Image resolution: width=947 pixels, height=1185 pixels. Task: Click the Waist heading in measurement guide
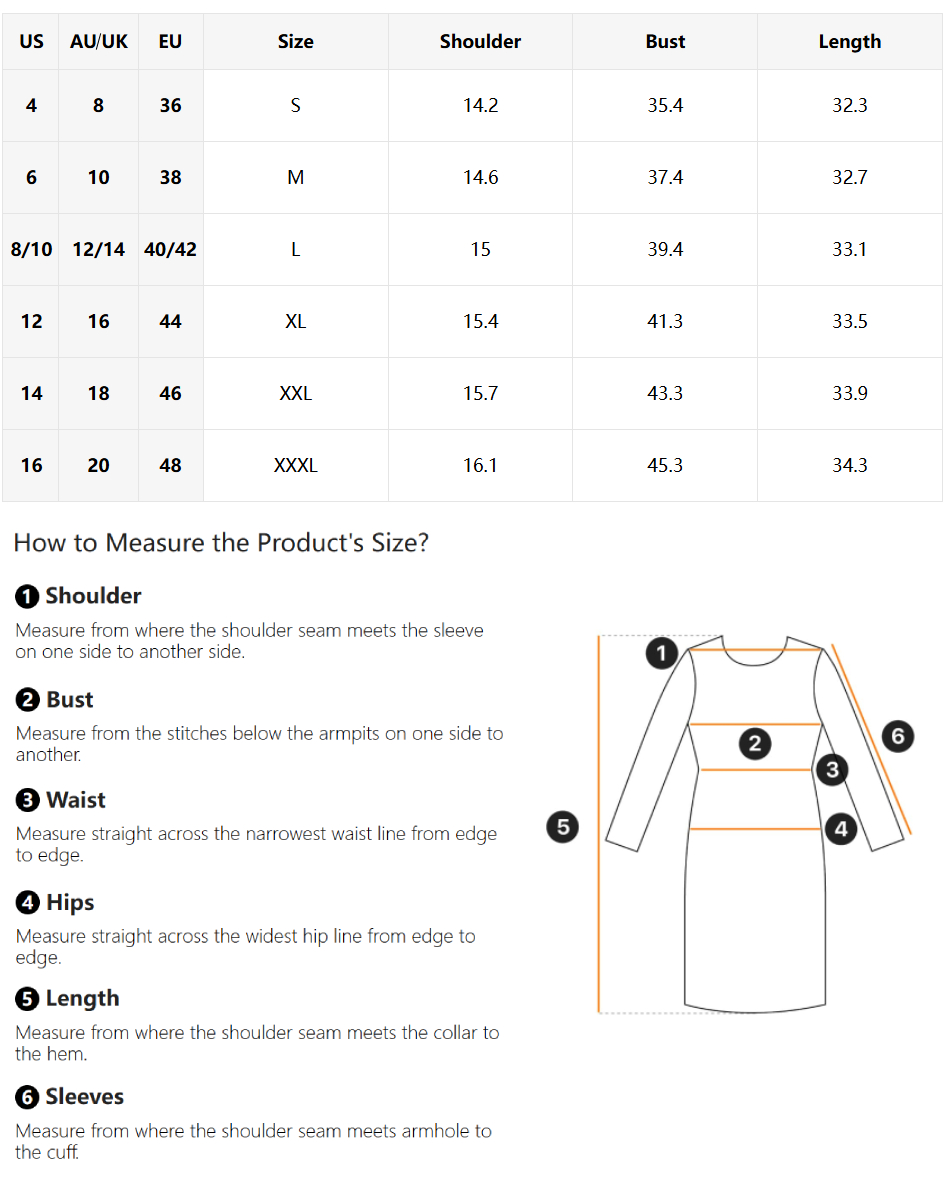click(76, 800)
